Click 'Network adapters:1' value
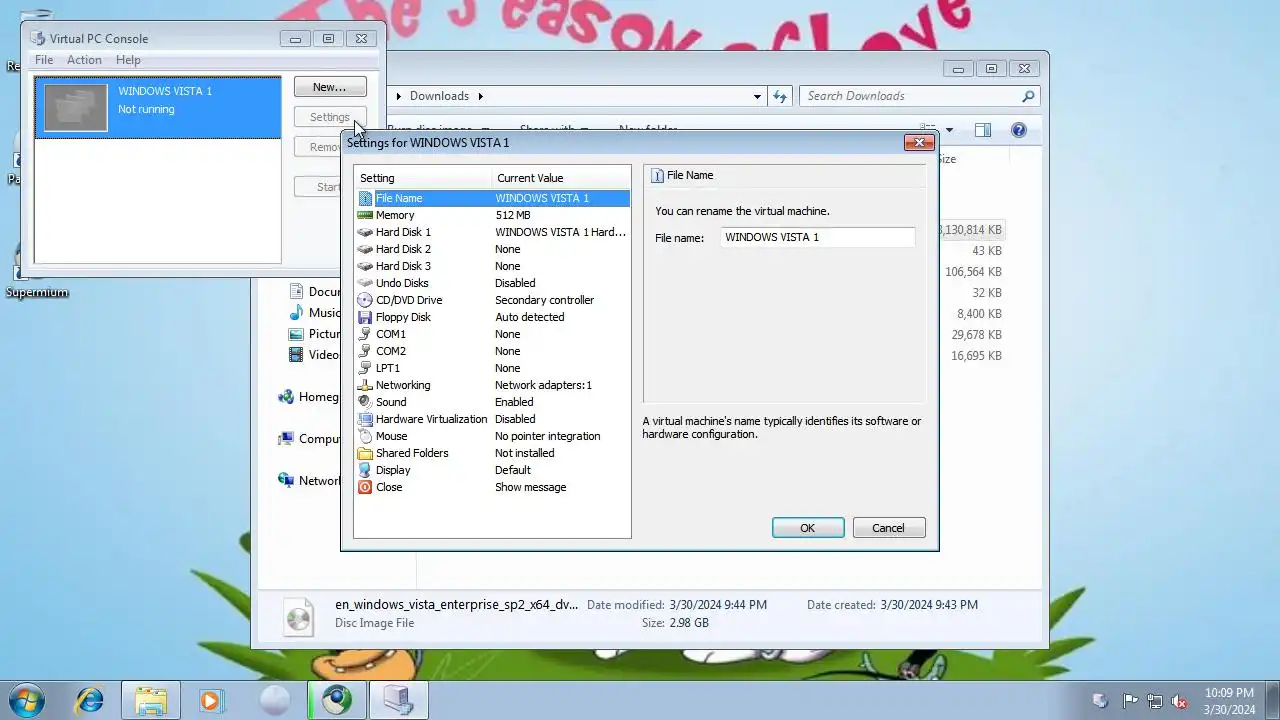The image size is (1280, 720). pyautogui.click(x=543, y=385)
